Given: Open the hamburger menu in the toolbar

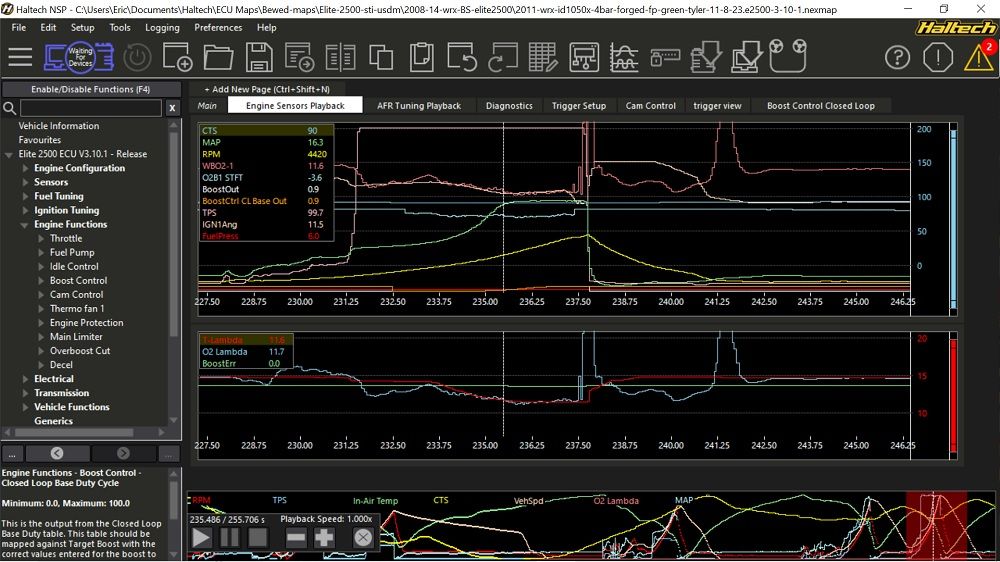Looking at the screenshot, I should 20,56.
